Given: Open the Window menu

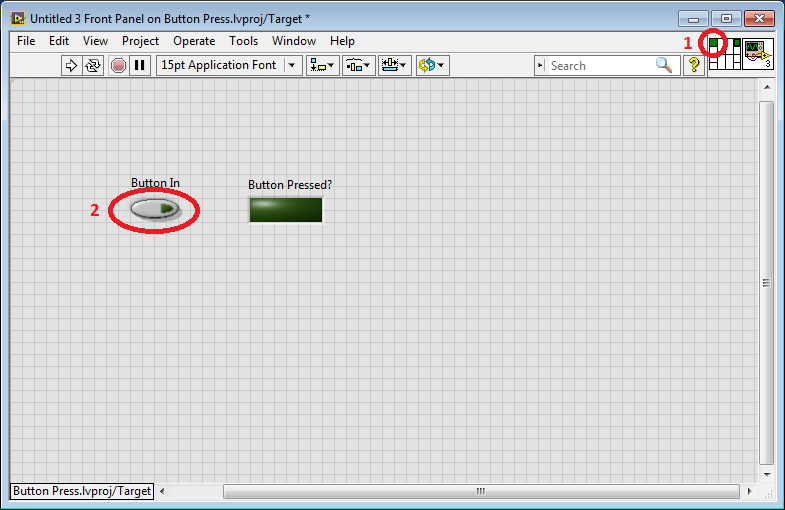Looking at the screenshot, I should coord(294,41).
